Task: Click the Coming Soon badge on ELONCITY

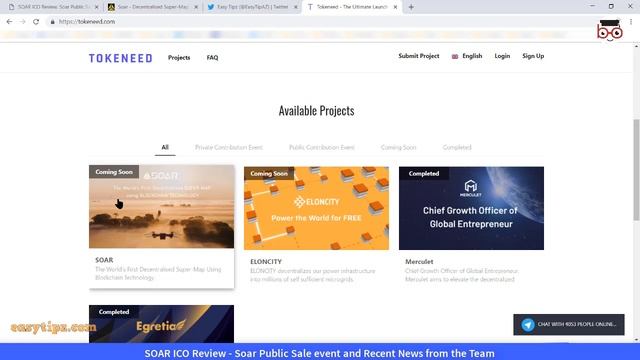Action: point(269,173)
